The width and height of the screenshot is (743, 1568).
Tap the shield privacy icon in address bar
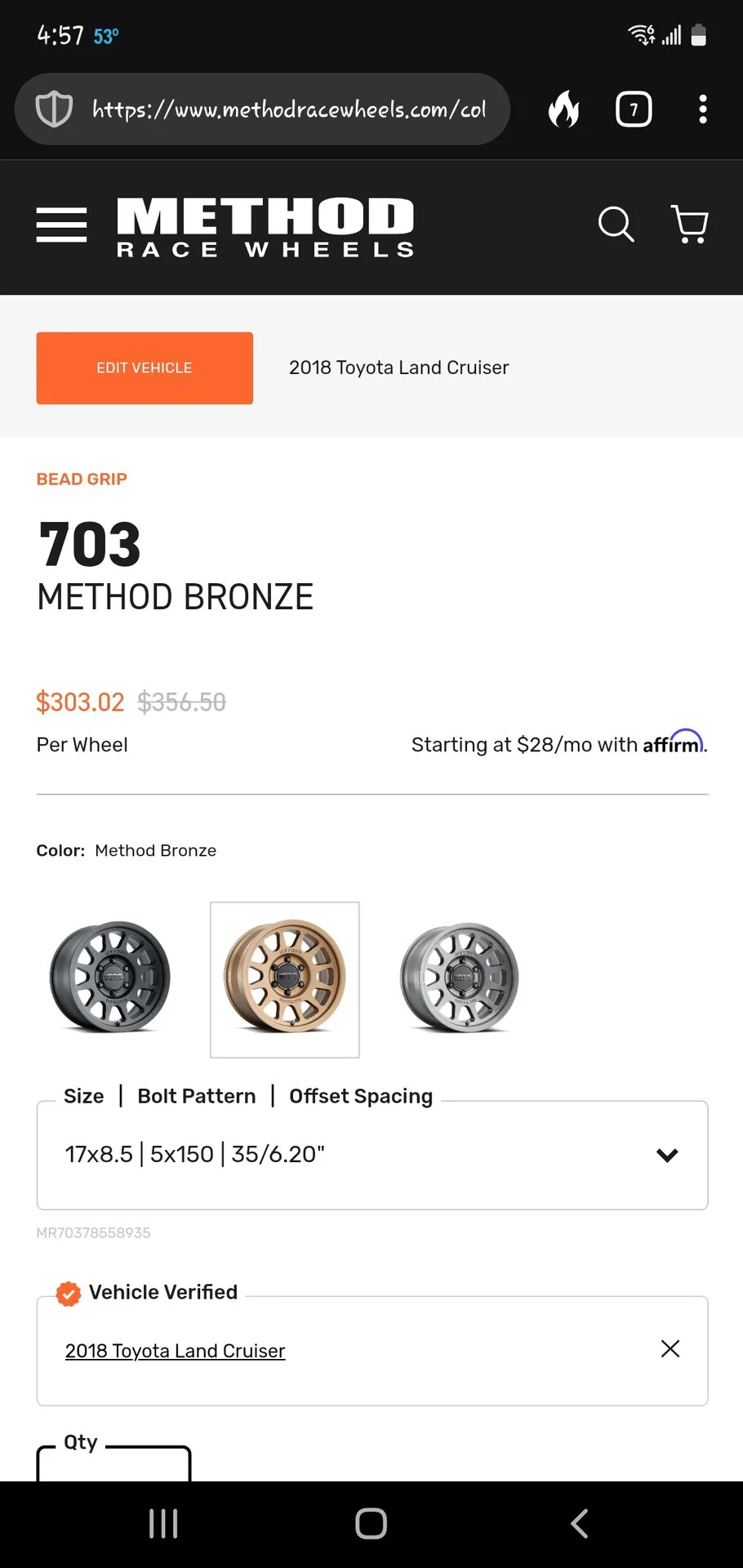point(54,109)
